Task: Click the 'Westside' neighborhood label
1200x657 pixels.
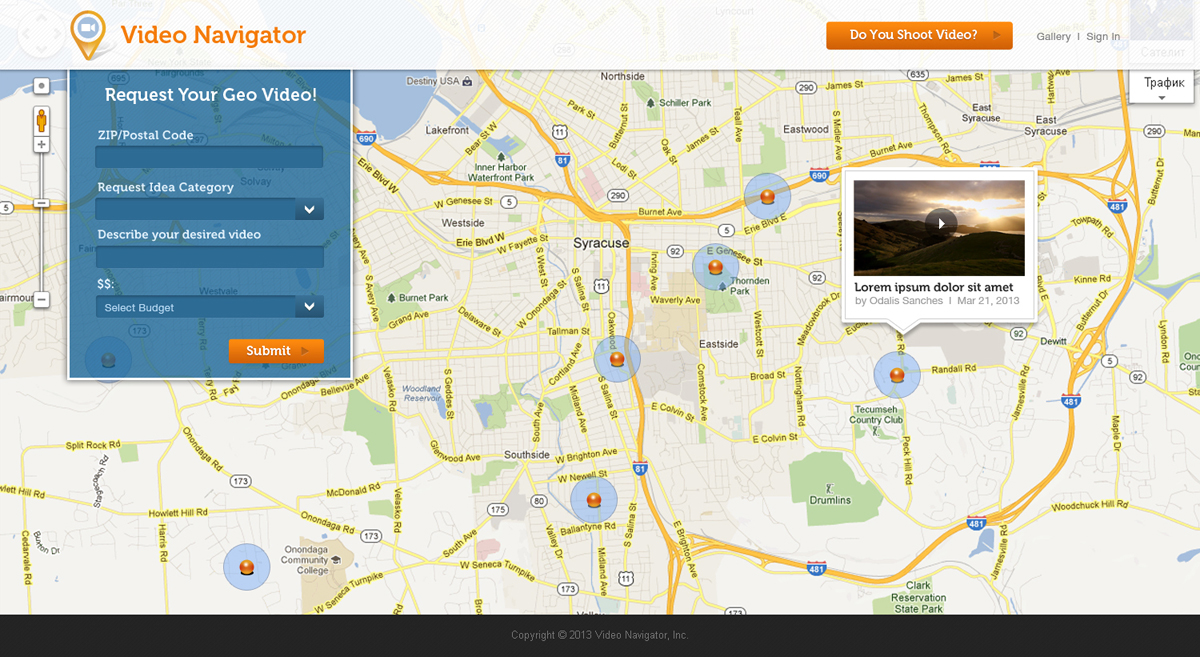Action: [x=463, y=223]
